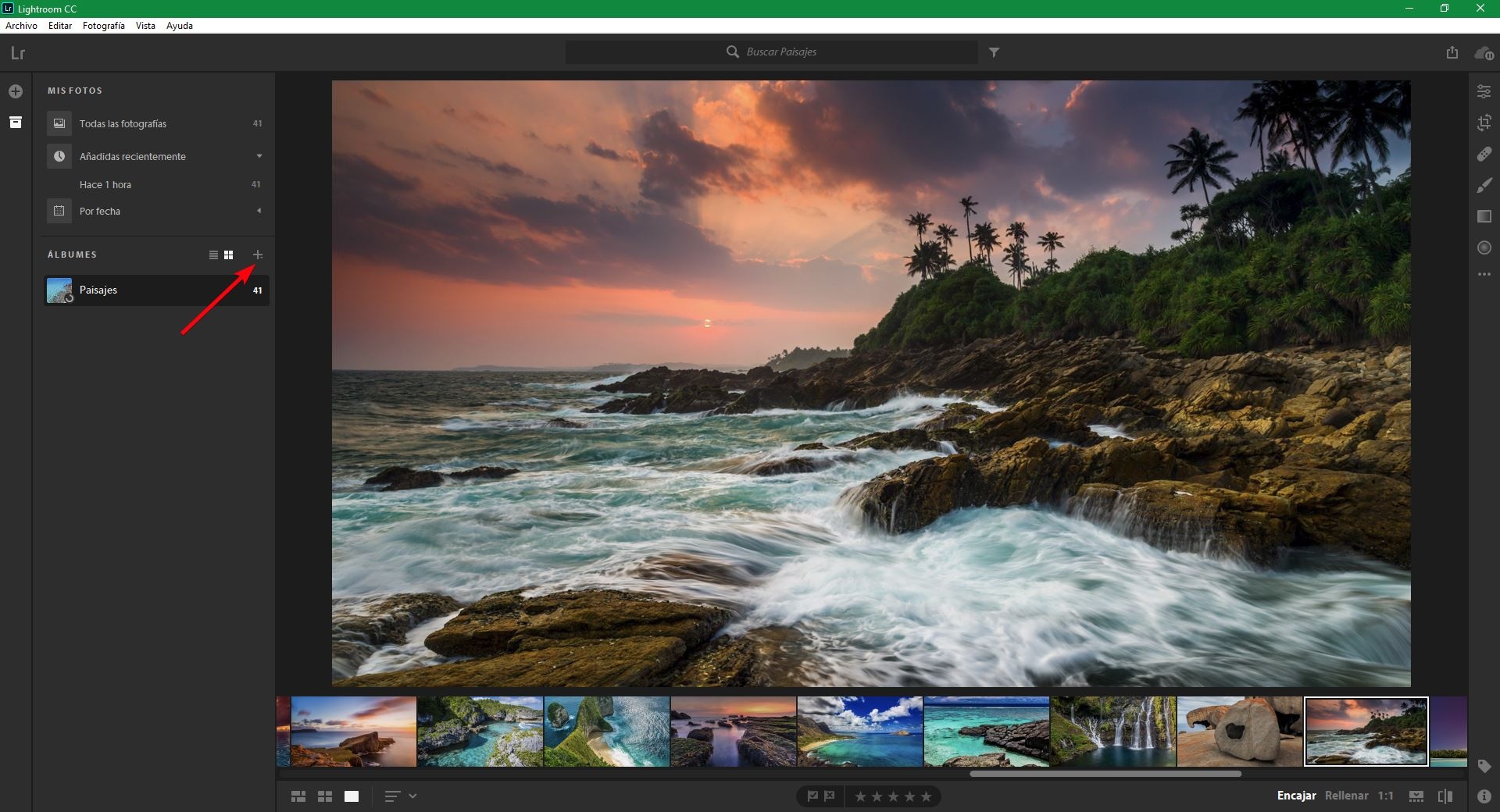Select the Linear Gradient tool

point(1484,216)
